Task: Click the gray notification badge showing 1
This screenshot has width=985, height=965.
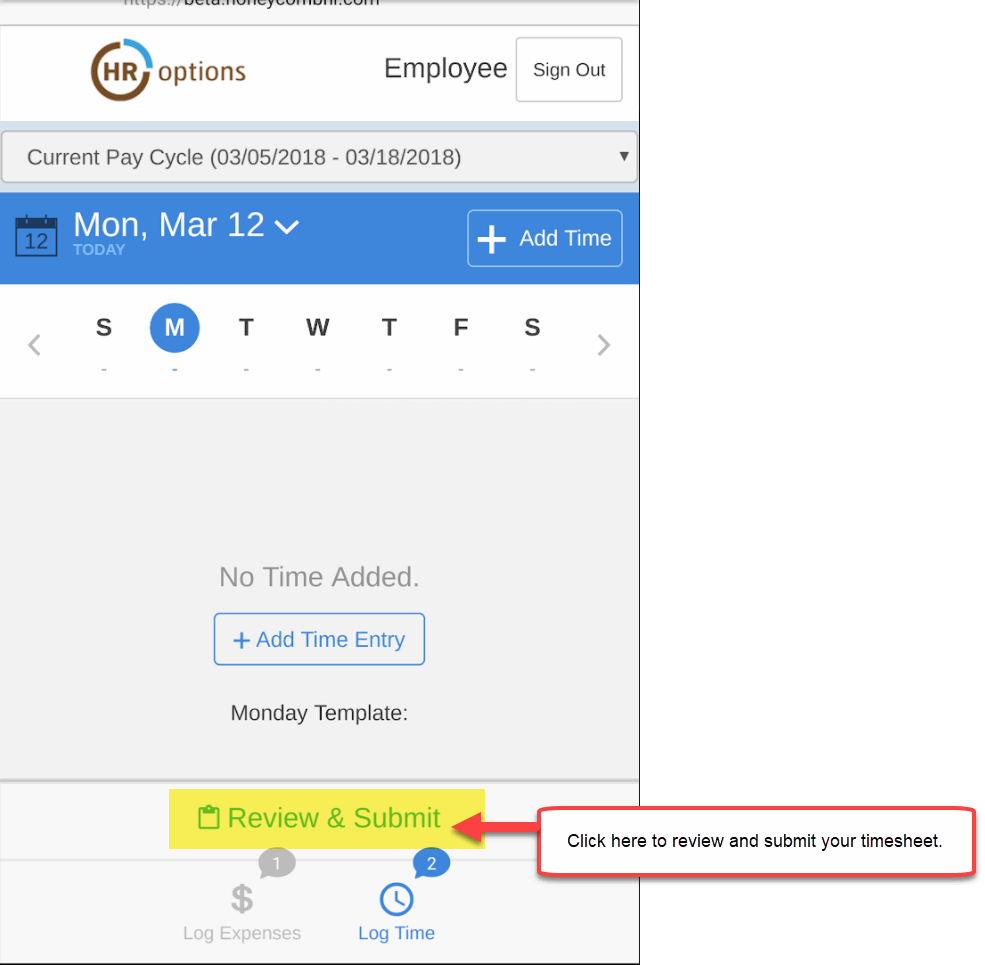Action: click(277, 862)
